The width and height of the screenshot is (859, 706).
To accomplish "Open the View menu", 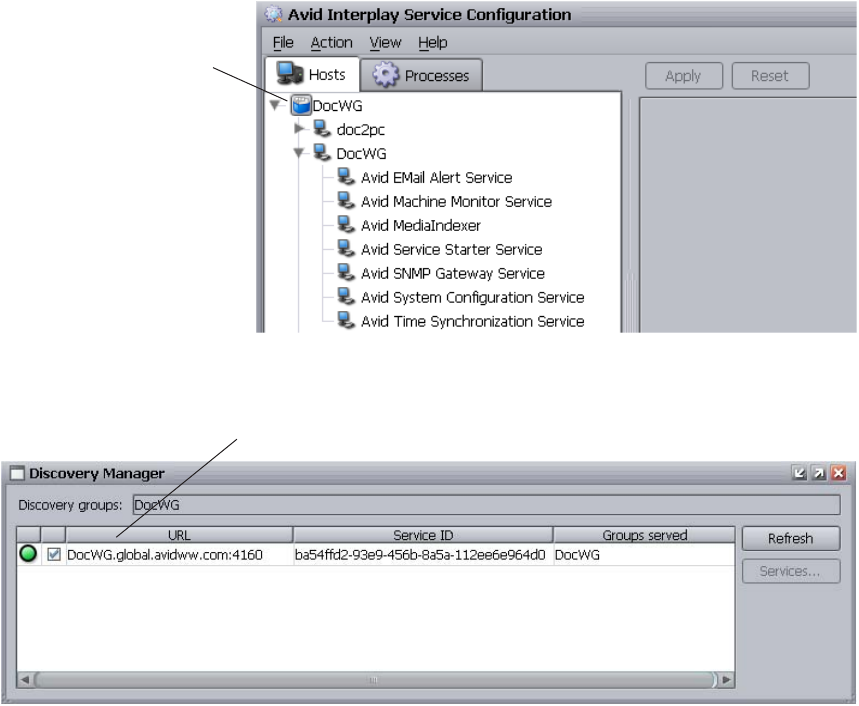I will (385, 43).
